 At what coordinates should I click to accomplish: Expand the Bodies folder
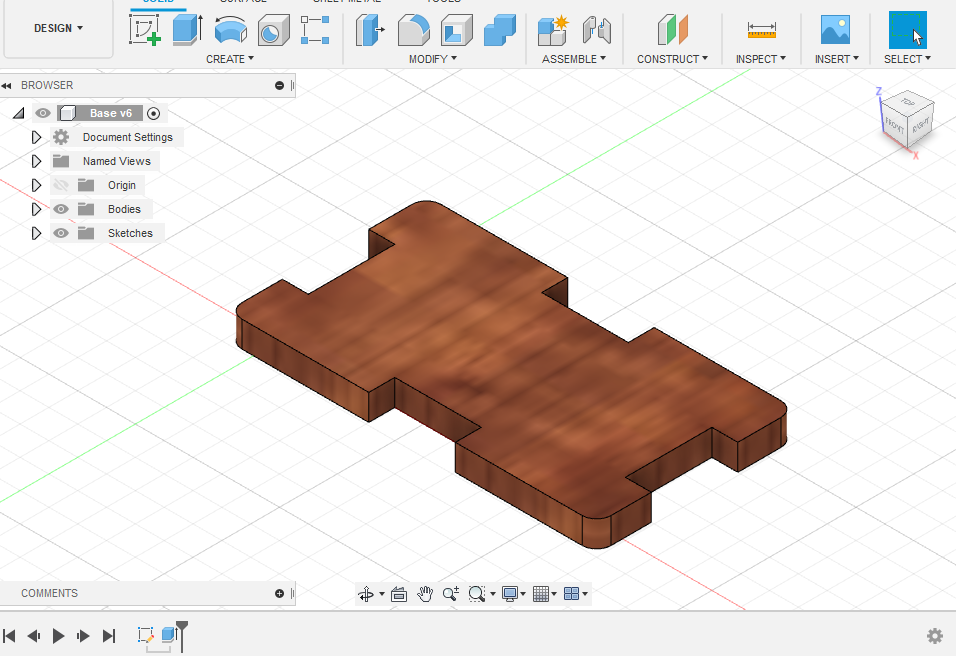coord(36,209)
